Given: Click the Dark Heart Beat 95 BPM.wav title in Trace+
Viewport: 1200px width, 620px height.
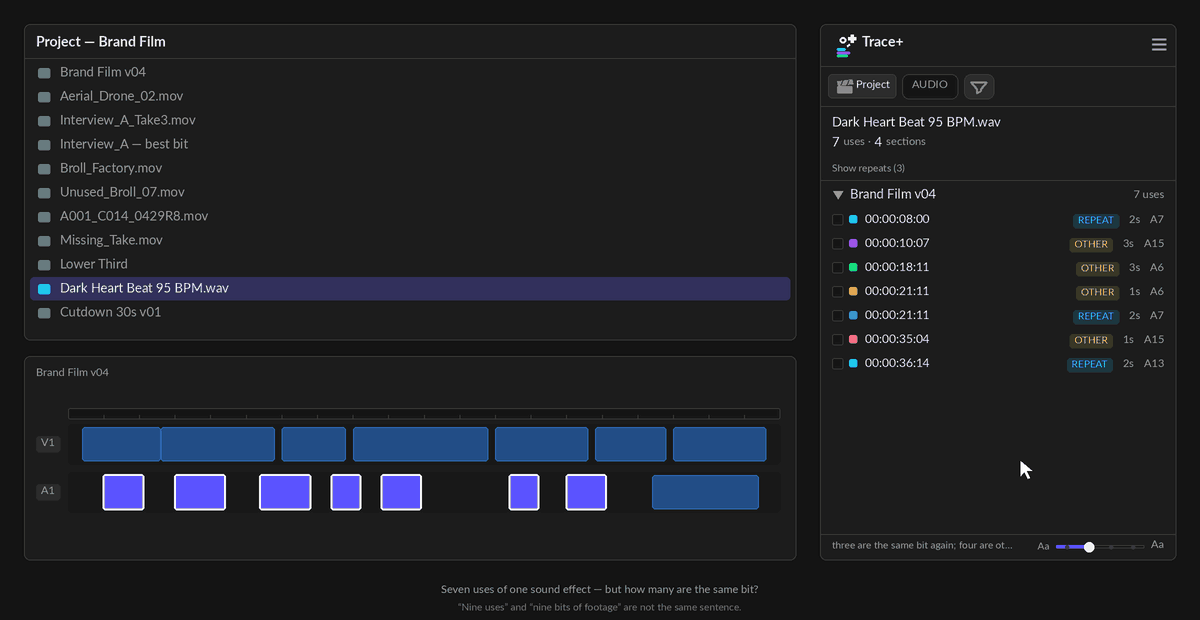Looking at the screenshot, I should [916, 122].
